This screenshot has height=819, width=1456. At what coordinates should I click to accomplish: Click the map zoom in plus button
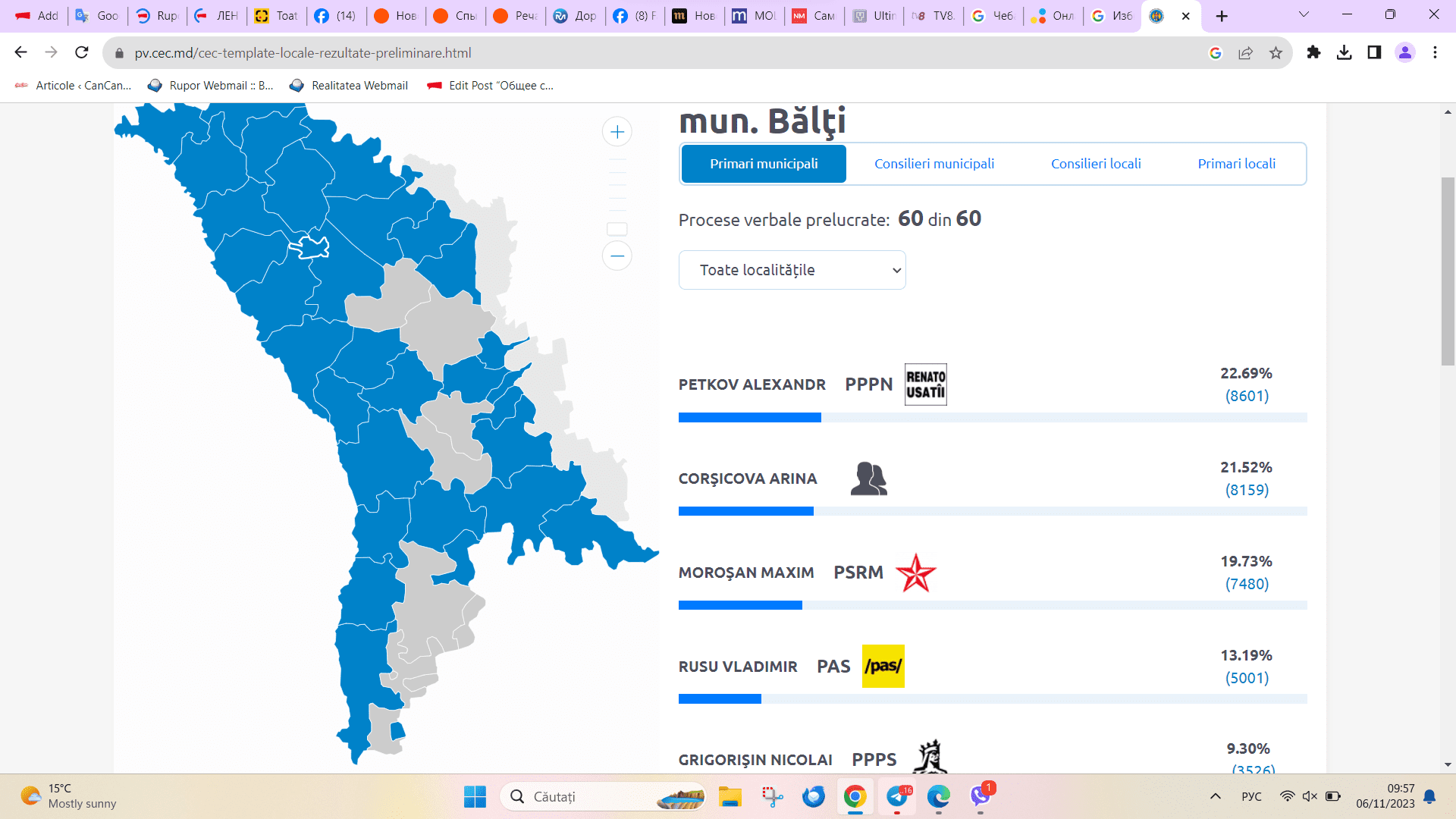pos(617,132)
